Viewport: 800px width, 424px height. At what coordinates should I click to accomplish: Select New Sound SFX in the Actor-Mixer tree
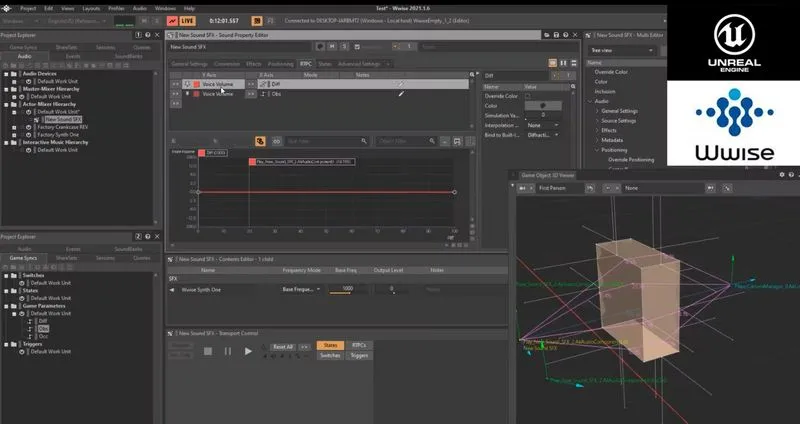point(63,119)
